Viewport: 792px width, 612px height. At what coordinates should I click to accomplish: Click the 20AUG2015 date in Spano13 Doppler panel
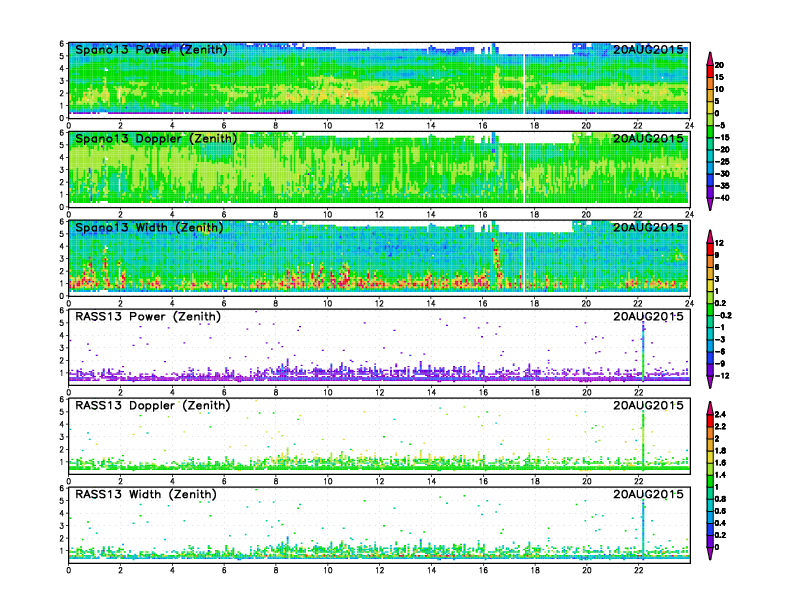648,138
